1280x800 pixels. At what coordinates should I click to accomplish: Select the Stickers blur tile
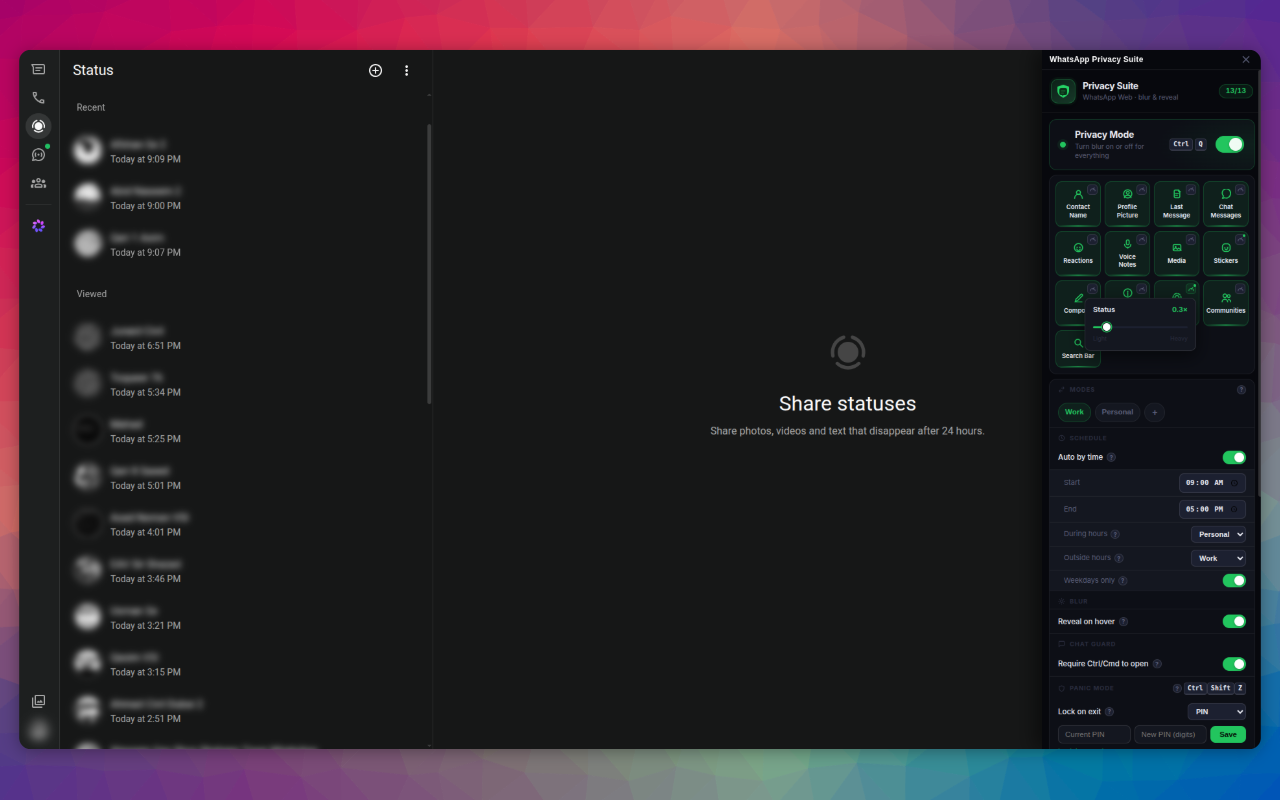pos(1226,254)
